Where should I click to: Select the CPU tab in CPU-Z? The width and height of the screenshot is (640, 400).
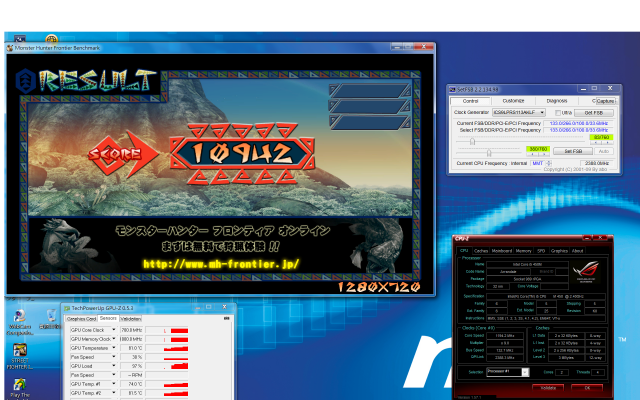tap(464, 251)
